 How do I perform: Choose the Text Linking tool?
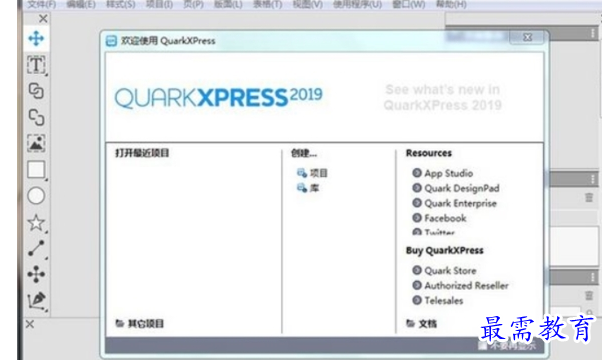(x=36, y=91)
